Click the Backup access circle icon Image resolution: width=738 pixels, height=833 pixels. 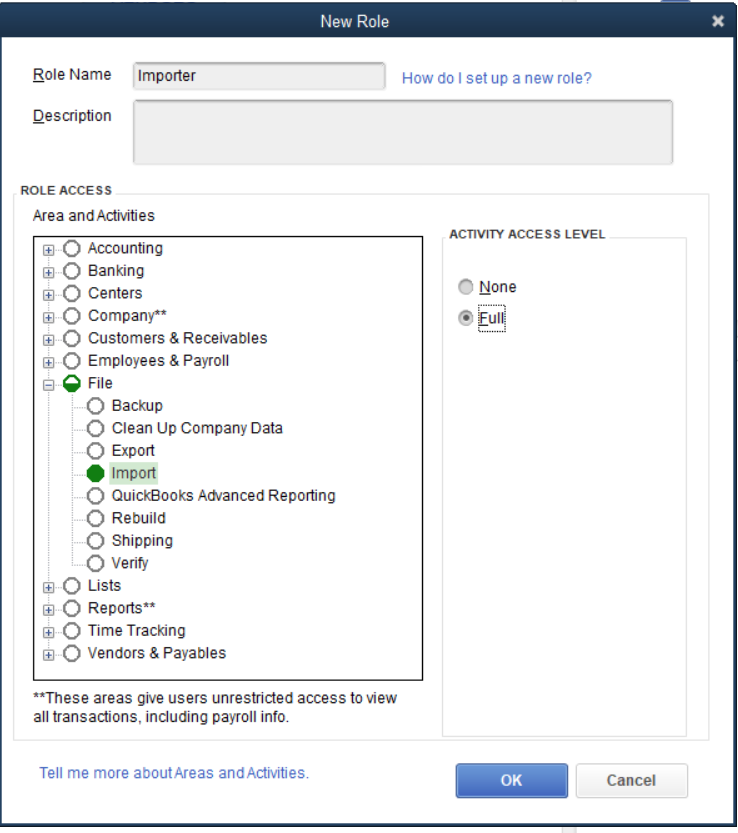pyautogui.click(x=96, y=406)
